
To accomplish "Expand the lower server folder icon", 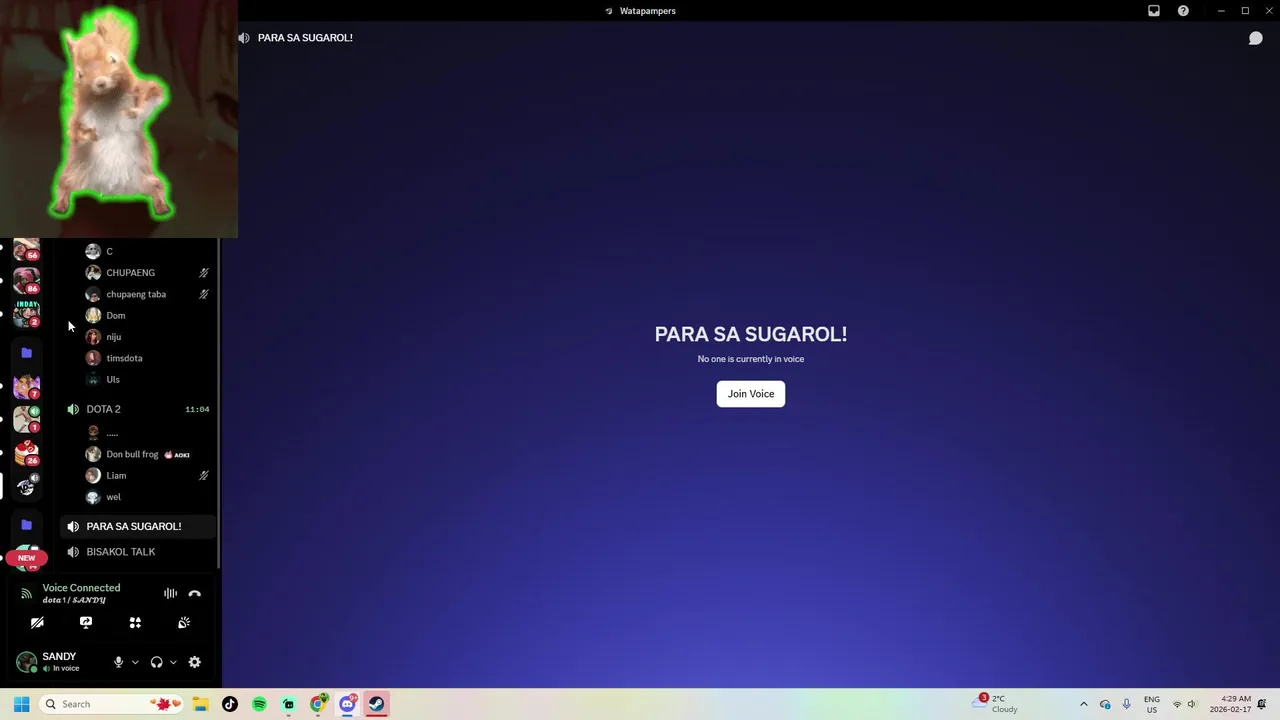I will tap(26, 525).
